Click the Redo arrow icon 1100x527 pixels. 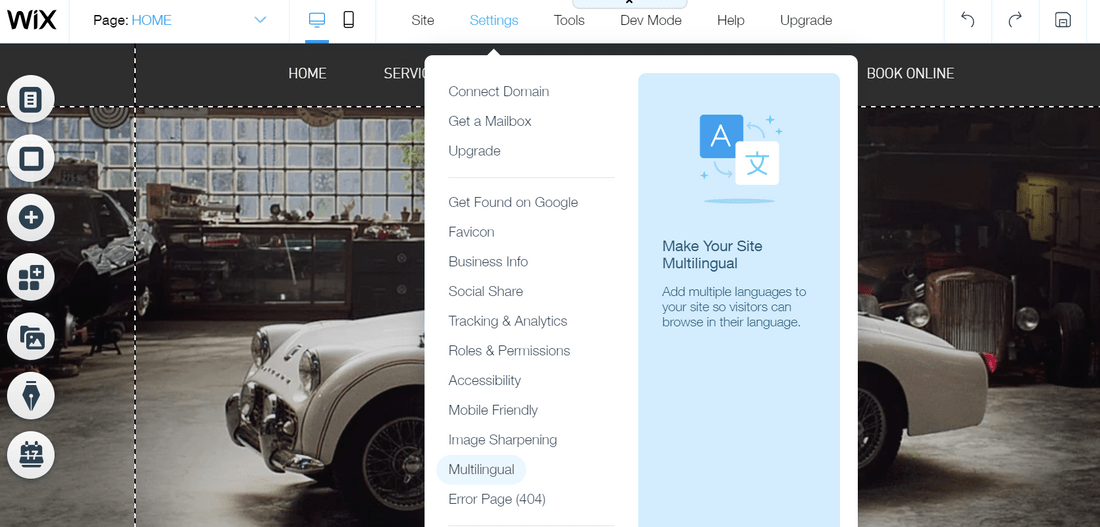(1015, 20)
